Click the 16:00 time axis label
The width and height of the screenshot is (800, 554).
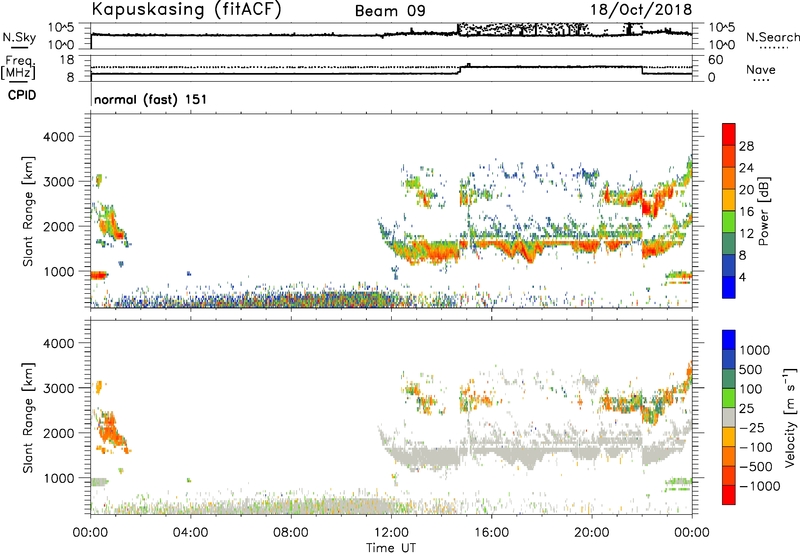tap(491, 533)
